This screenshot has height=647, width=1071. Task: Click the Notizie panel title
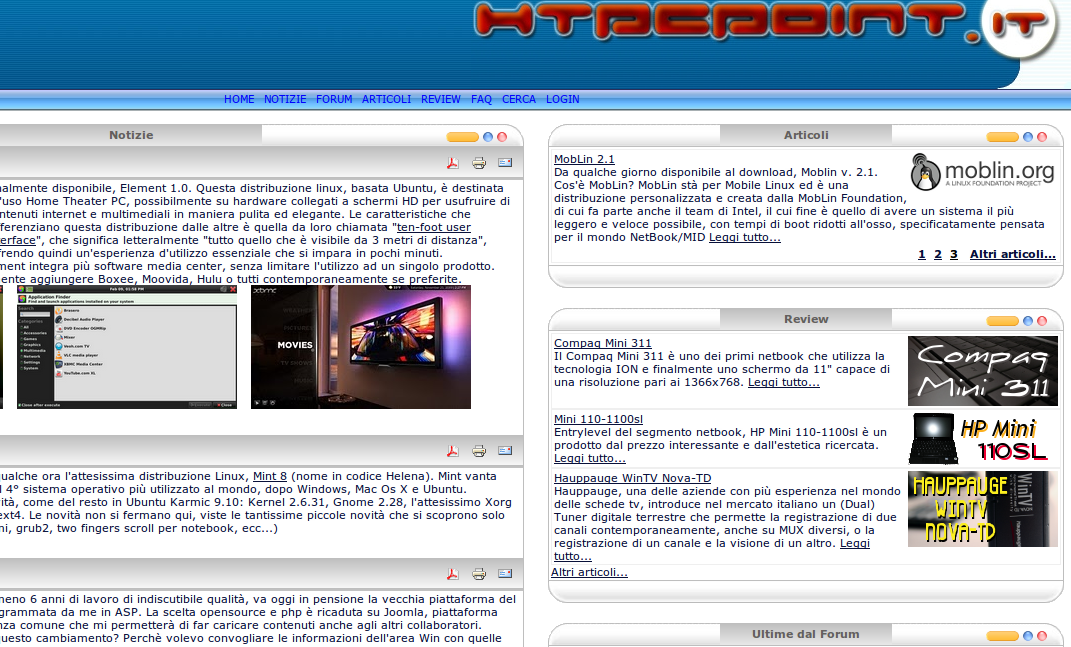pyautogui.click(x=131, y=135)
